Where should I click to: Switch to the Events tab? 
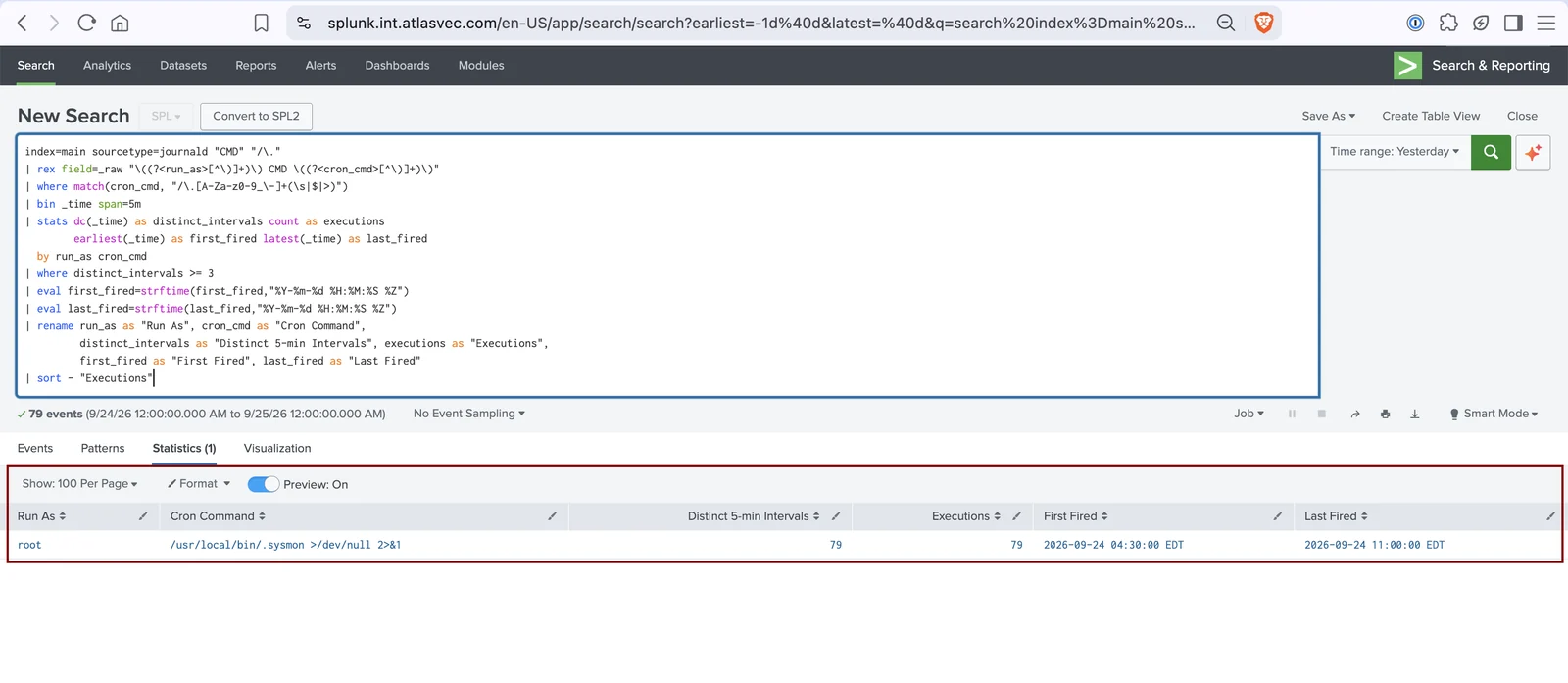[35, 449]
